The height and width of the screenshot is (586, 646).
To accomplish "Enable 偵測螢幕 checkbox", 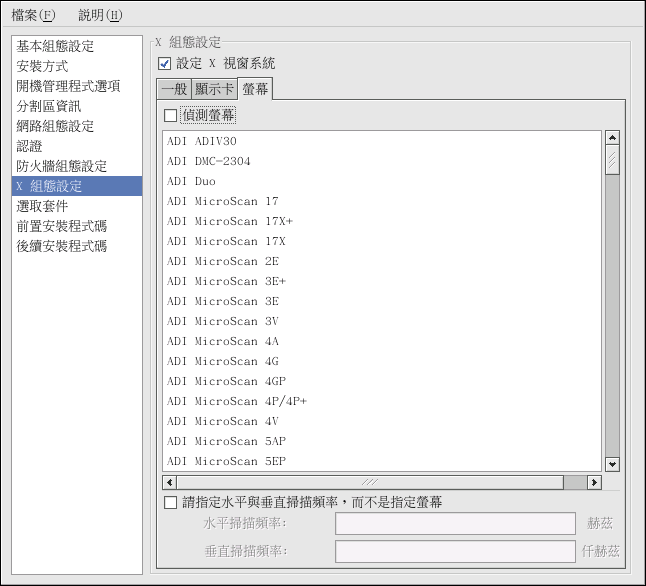I will click(171, 116).
